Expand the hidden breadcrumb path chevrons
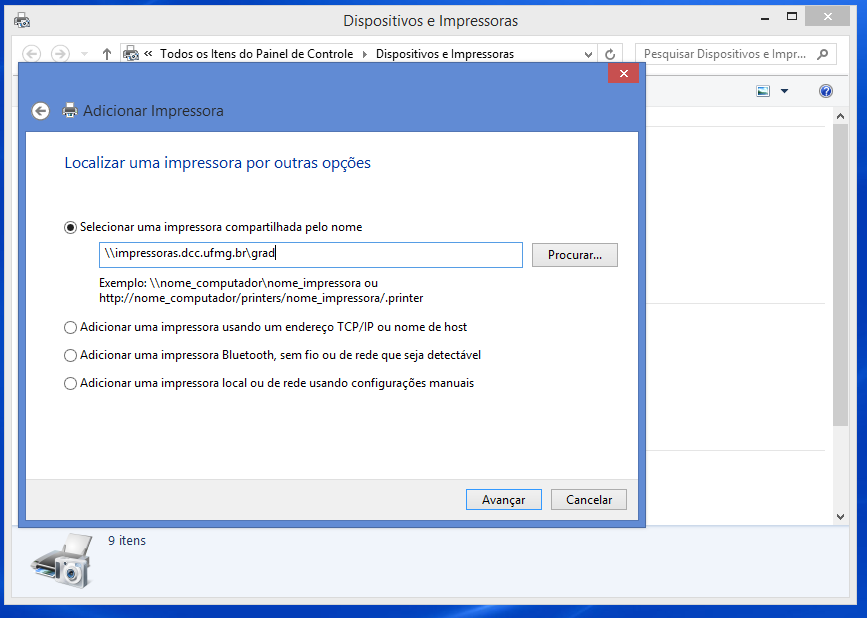Image resolution: width=867 pixels, height=618 pixels. [x=148, y=54]
